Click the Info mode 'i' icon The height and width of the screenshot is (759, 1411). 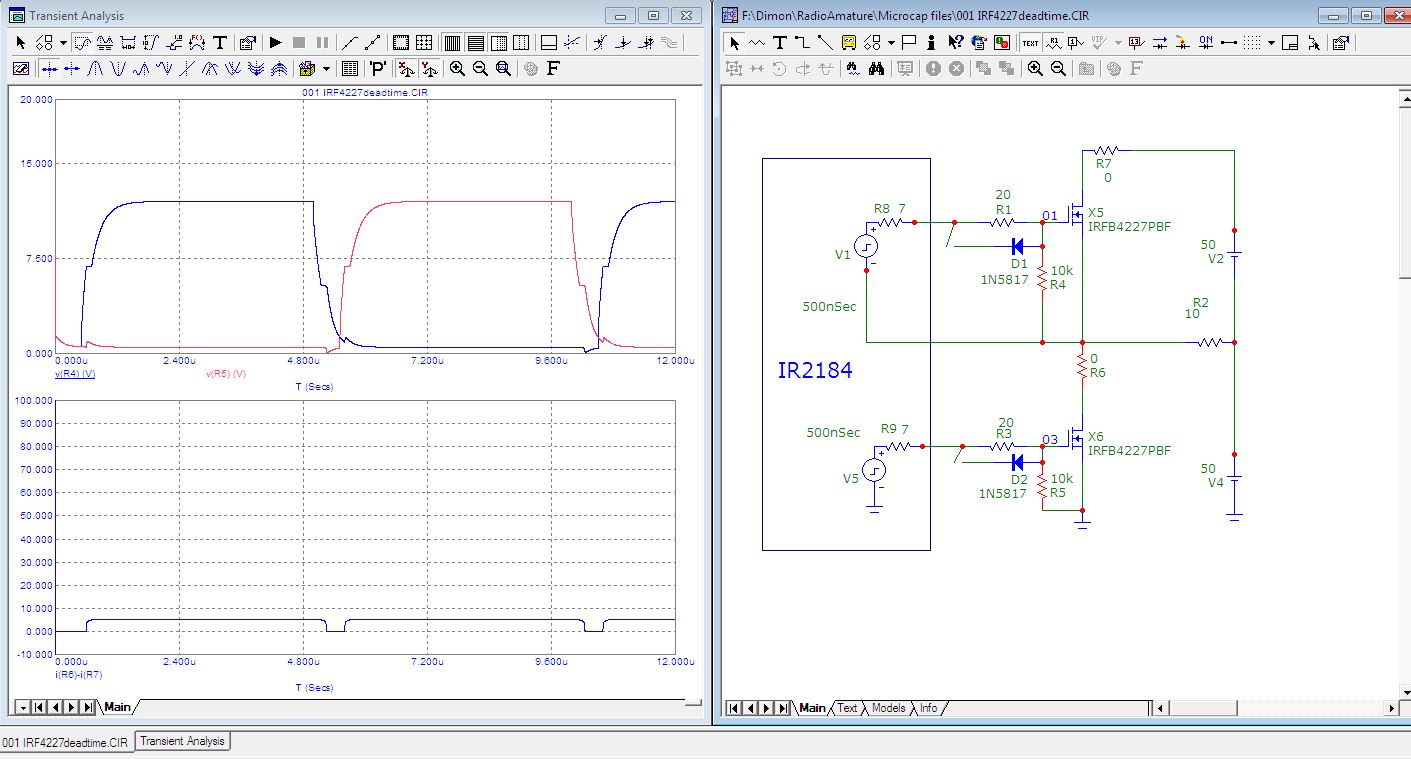click(930, 43)
